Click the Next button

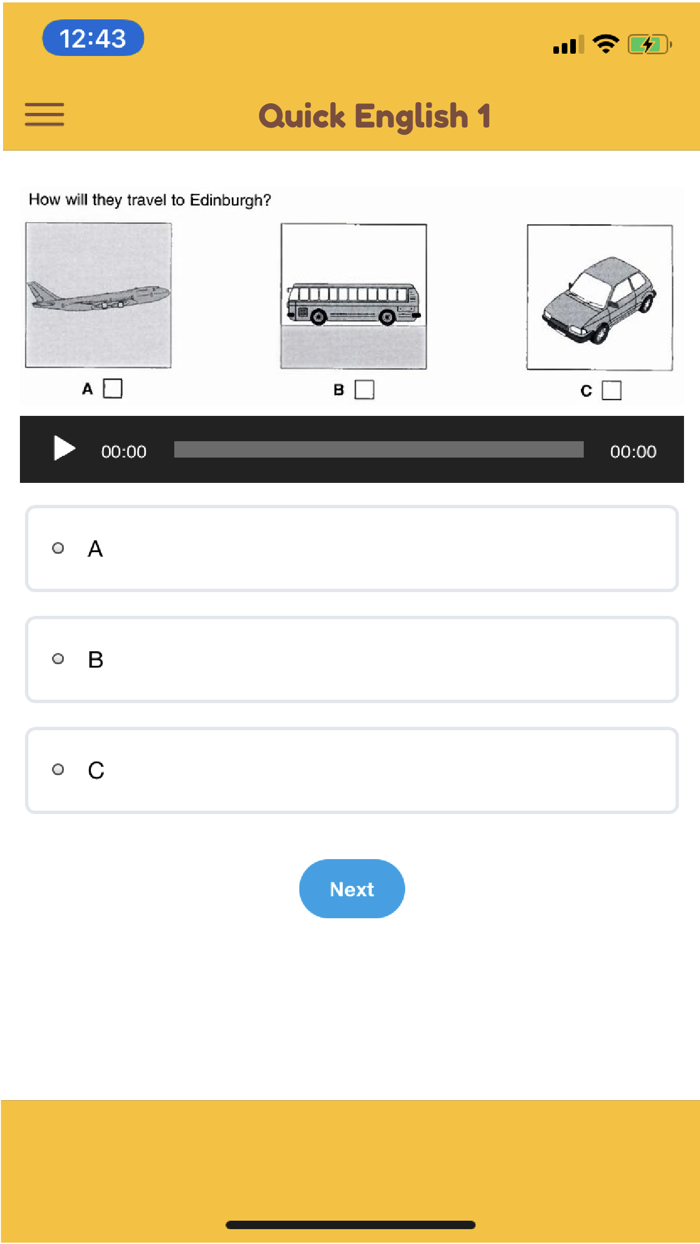coord(352,889)
